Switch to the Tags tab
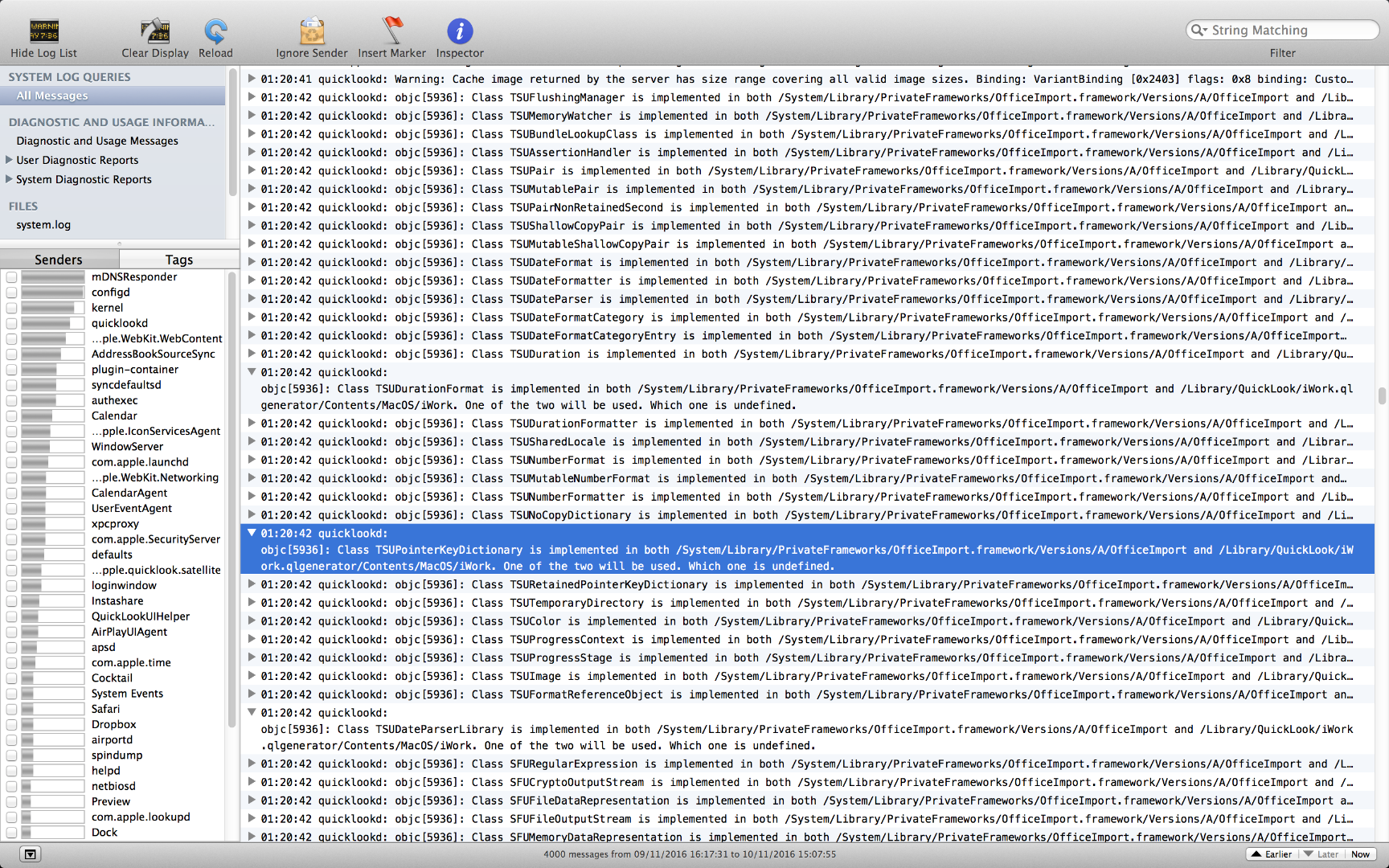The image size is (1389, 868). click(179, 260)
